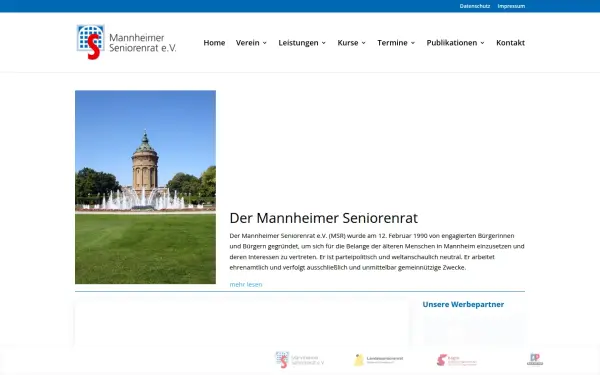Open the Impressum link in top bar
Image resolution: width=600 pixels, height=375 pixels.
click(x=511, y=6)
